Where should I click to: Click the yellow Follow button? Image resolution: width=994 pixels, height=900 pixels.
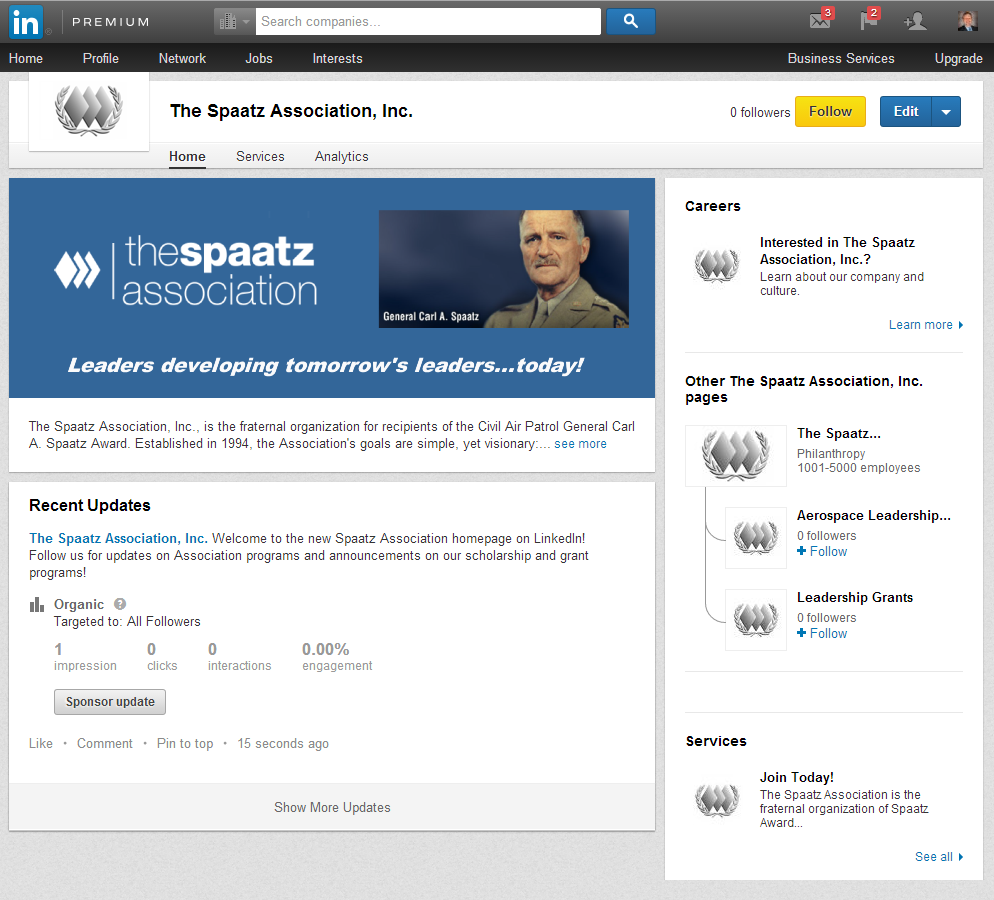pyautogui.click(x=830, y=112)
